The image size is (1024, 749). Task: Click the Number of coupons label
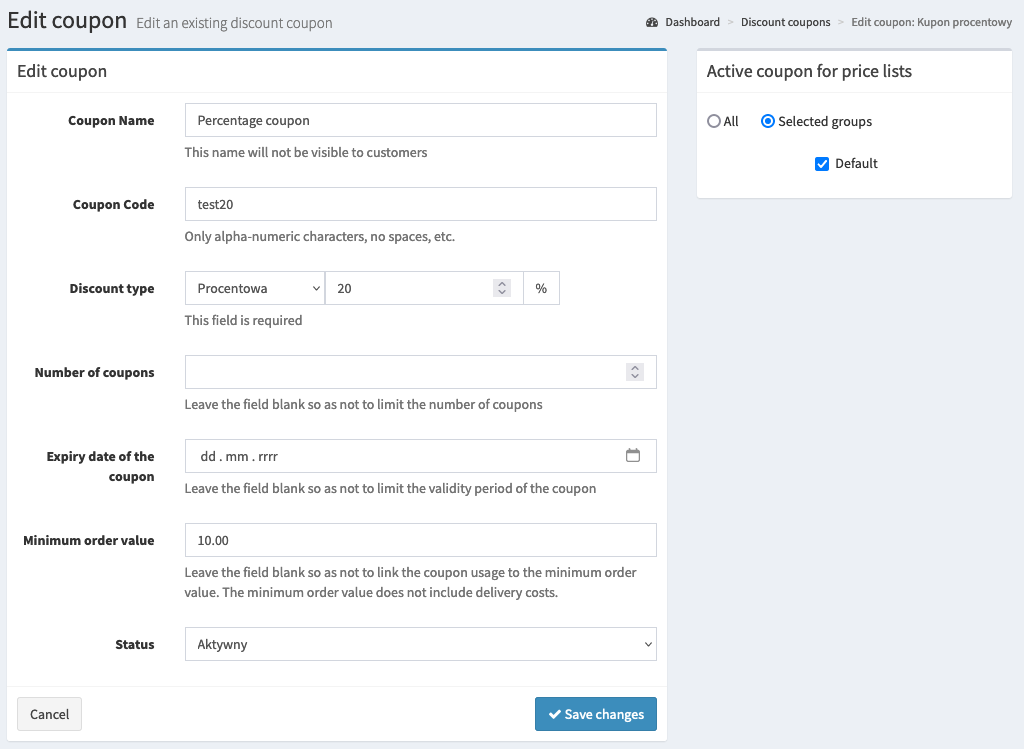(95, 372)
